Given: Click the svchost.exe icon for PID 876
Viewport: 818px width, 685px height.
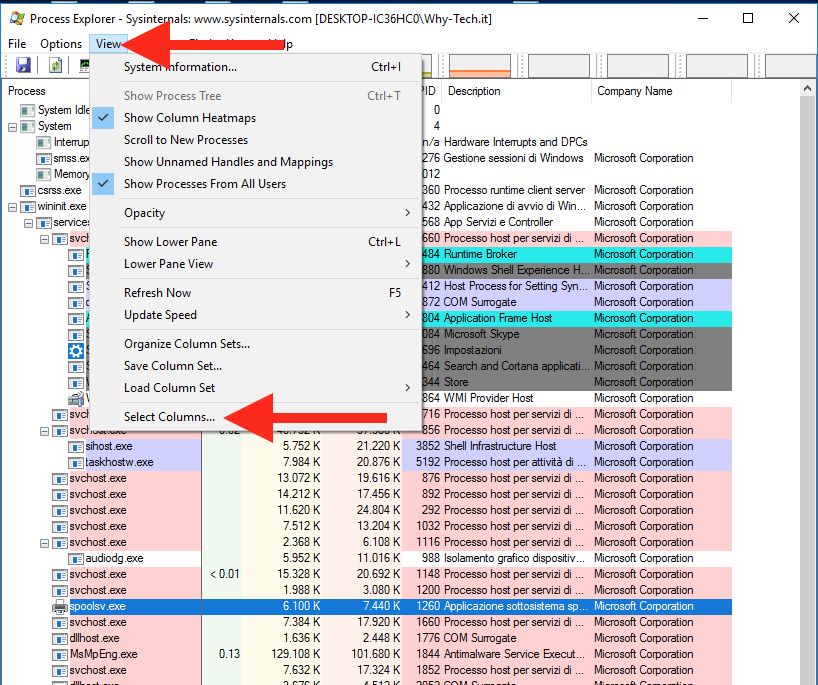Looking at the screenshot, I should click(x=60, y=478).
